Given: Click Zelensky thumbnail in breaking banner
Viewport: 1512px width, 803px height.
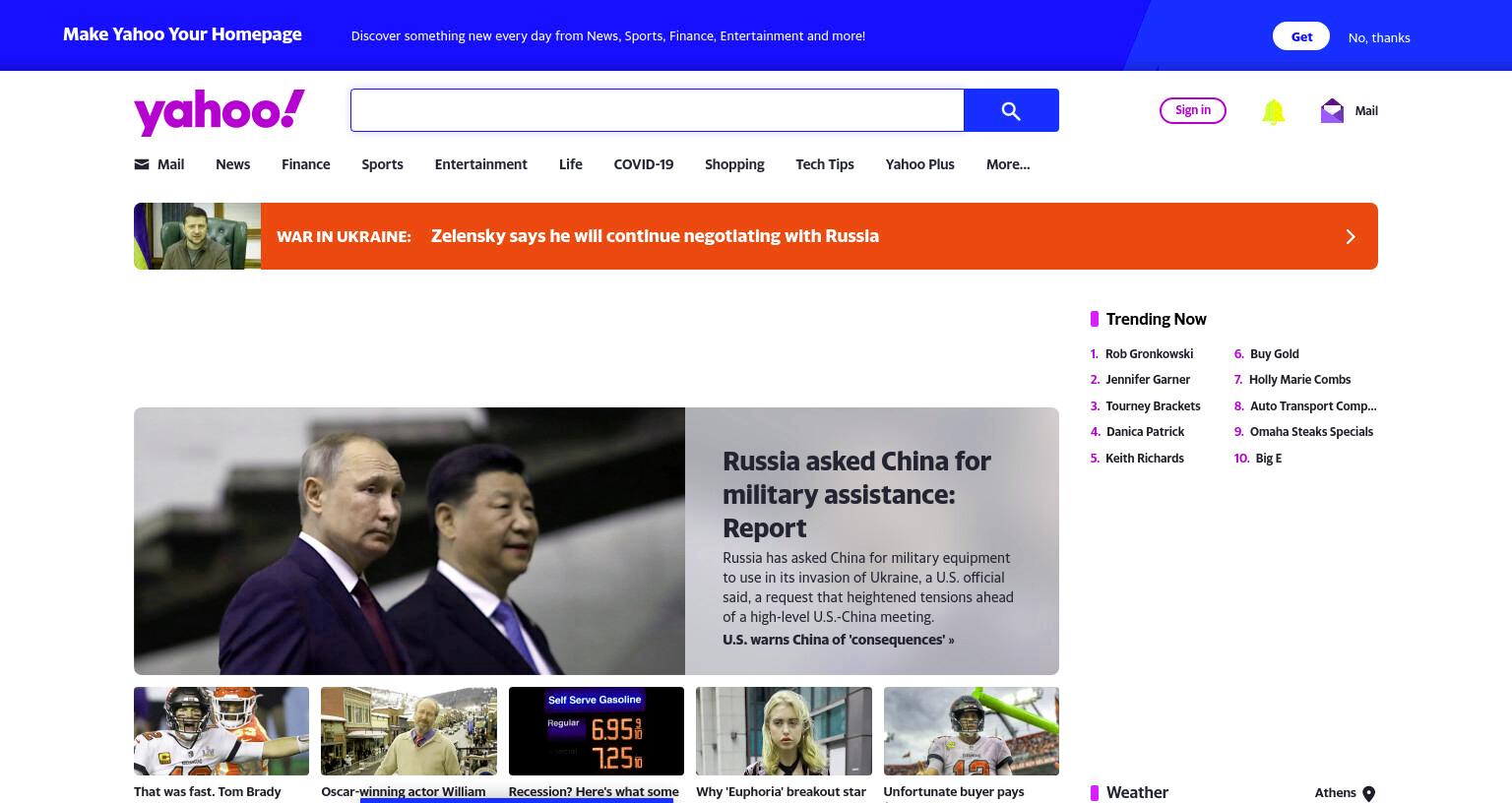Looking at the screenshot, I should [197, 236].
